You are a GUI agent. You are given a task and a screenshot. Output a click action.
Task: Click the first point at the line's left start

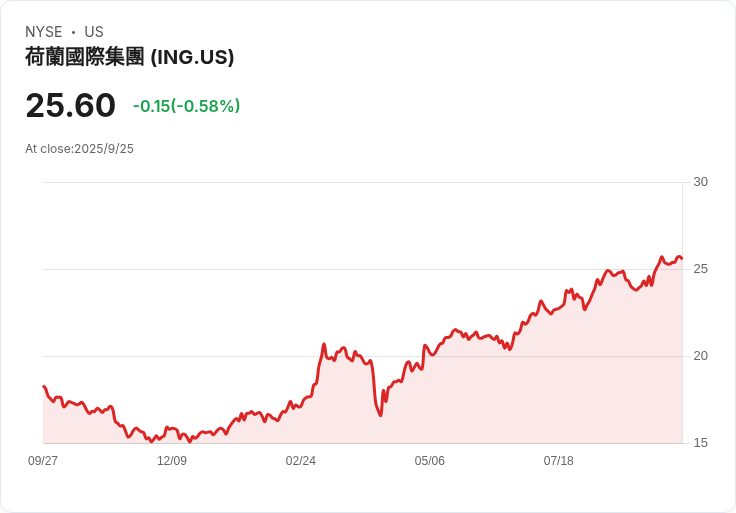(x=44, y=386)
